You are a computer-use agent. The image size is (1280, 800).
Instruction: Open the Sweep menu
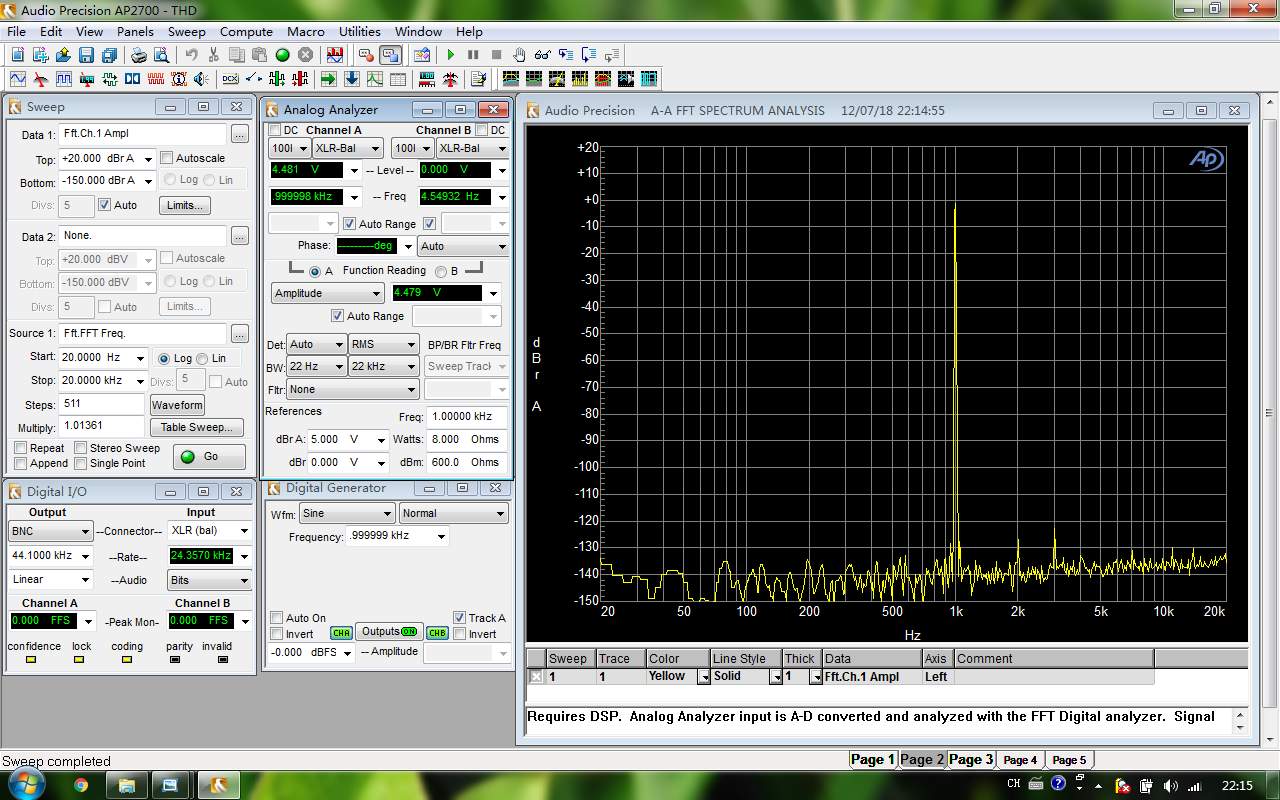[186, 31]
